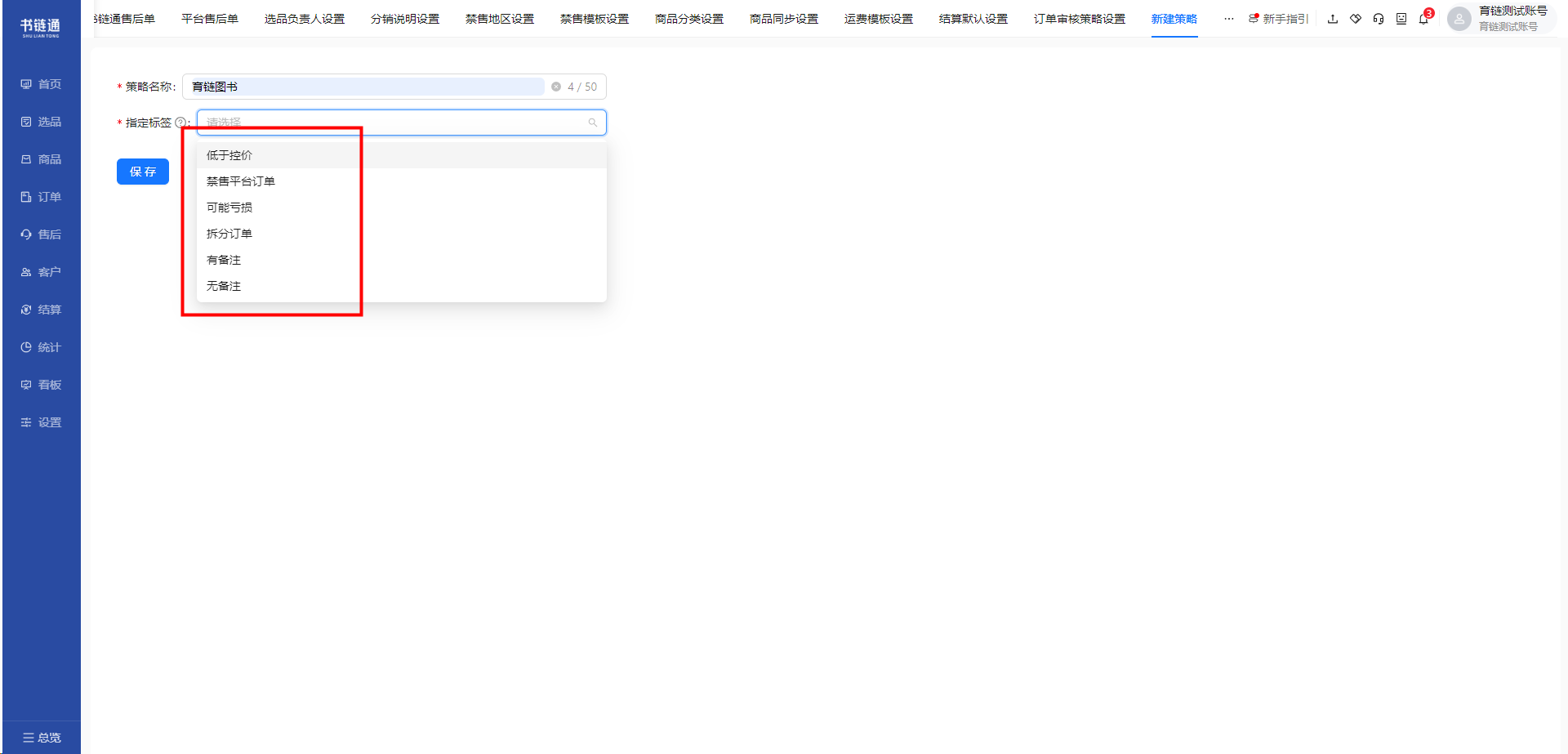Click the 保存 button
Image resolution: width=1568 pixels, height=754 pixels.
[143, 172]
